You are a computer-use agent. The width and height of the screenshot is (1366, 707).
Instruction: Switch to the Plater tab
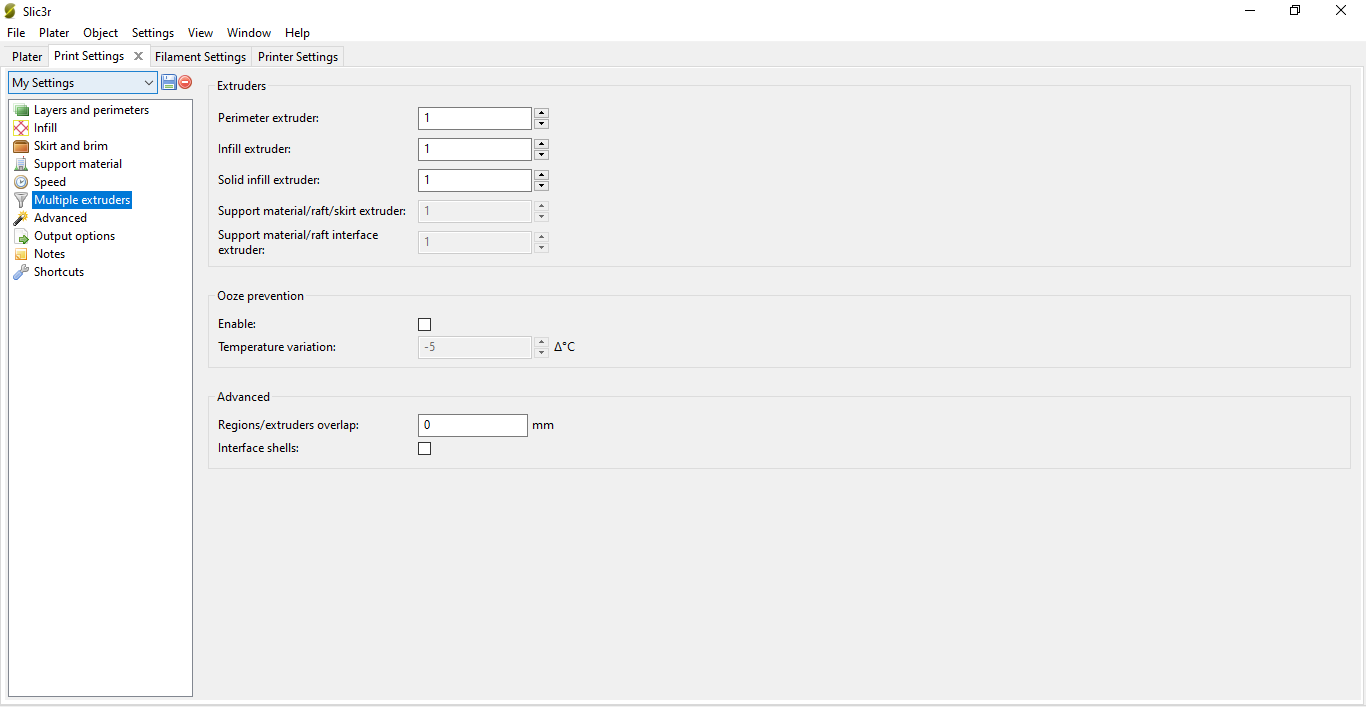point(27,57)
